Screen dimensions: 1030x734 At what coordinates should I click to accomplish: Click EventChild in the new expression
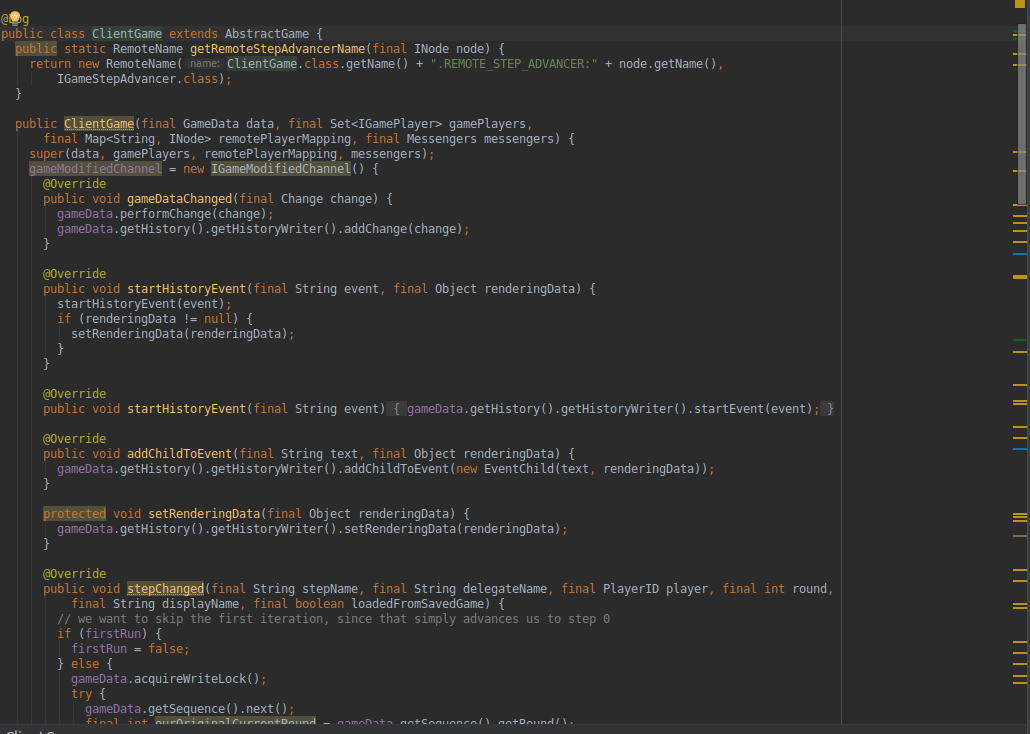tap(519, 469)
